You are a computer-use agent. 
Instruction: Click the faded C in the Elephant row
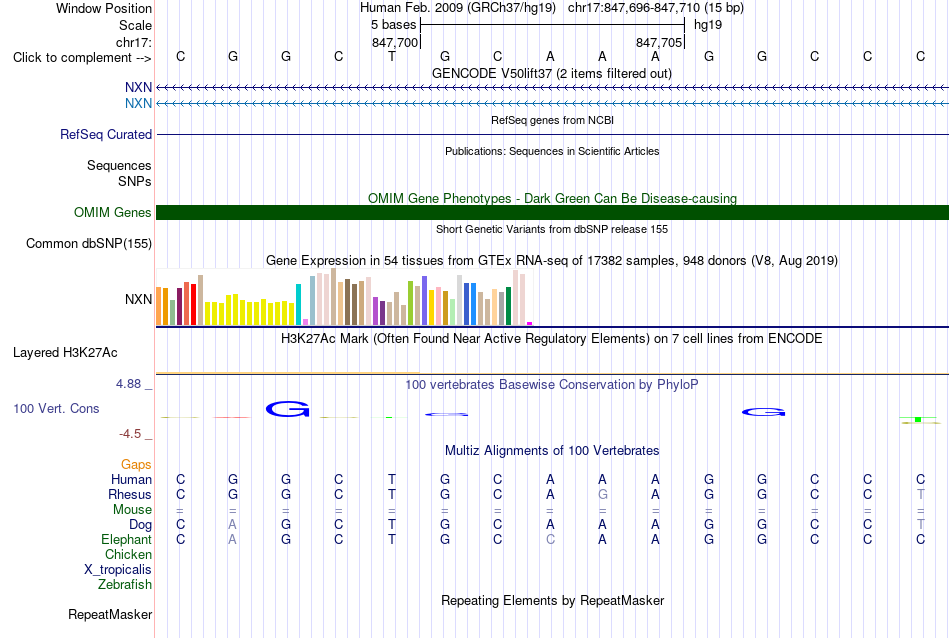(550, 539)
